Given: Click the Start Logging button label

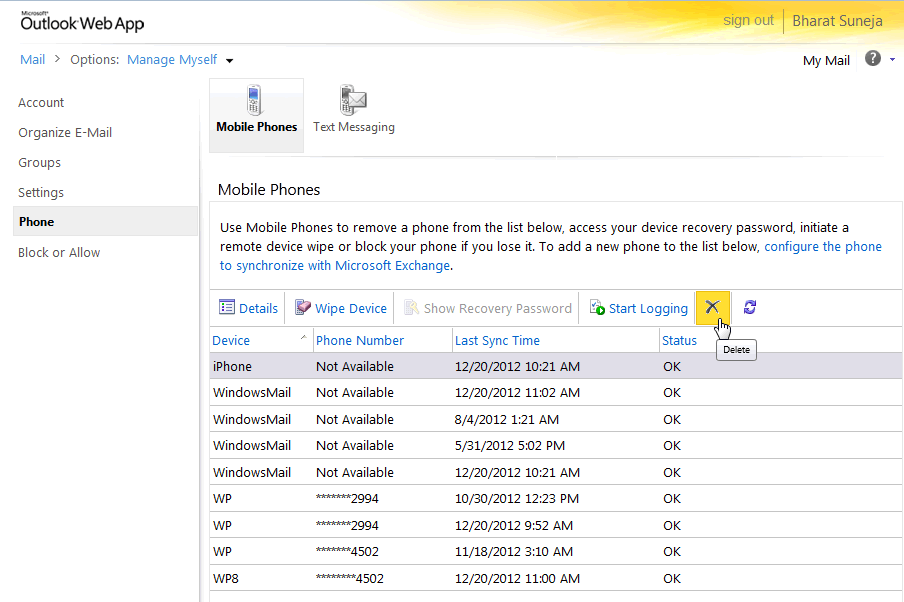Looking at the screenshot, I should tap(648, 308).
